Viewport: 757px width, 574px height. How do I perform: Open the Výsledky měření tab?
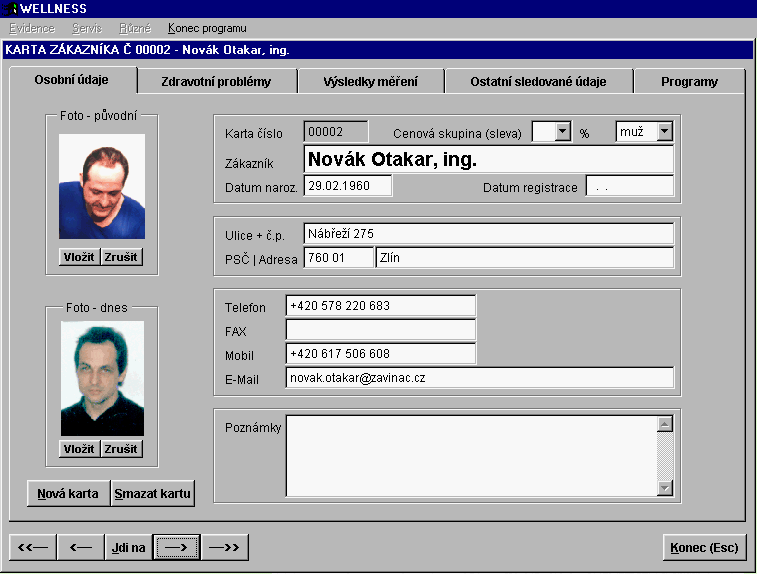coord(370,82)
